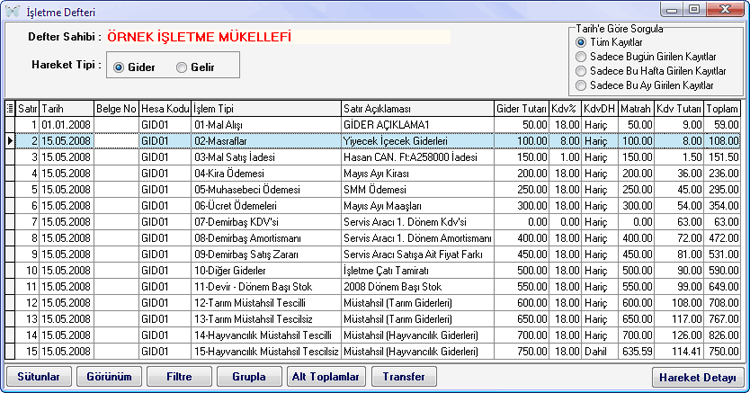Click description 'Hasan CAN. Ft:A258000 İadesi'

click(x=418, y=157)
